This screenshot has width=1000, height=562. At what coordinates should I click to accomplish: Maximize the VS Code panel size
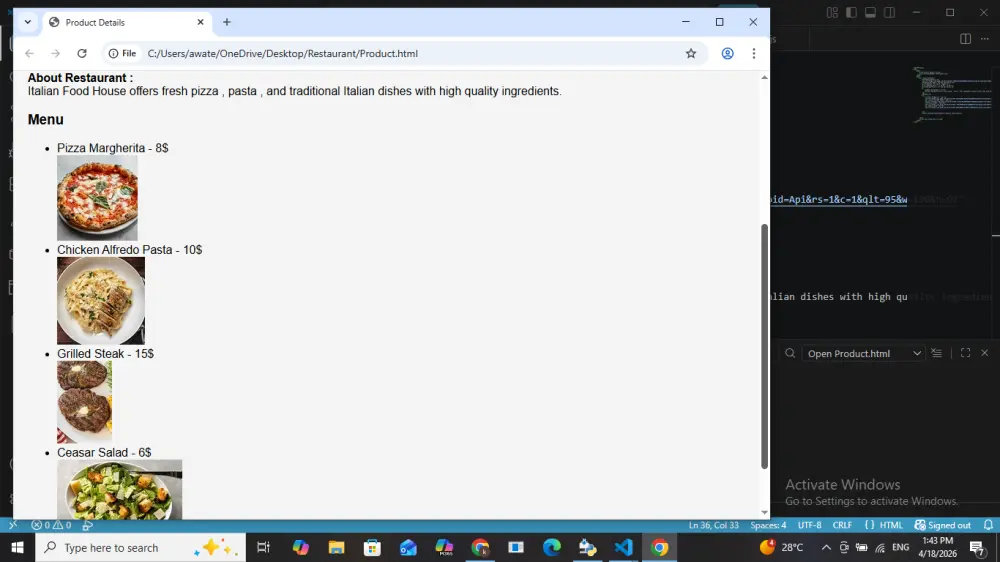966,353
